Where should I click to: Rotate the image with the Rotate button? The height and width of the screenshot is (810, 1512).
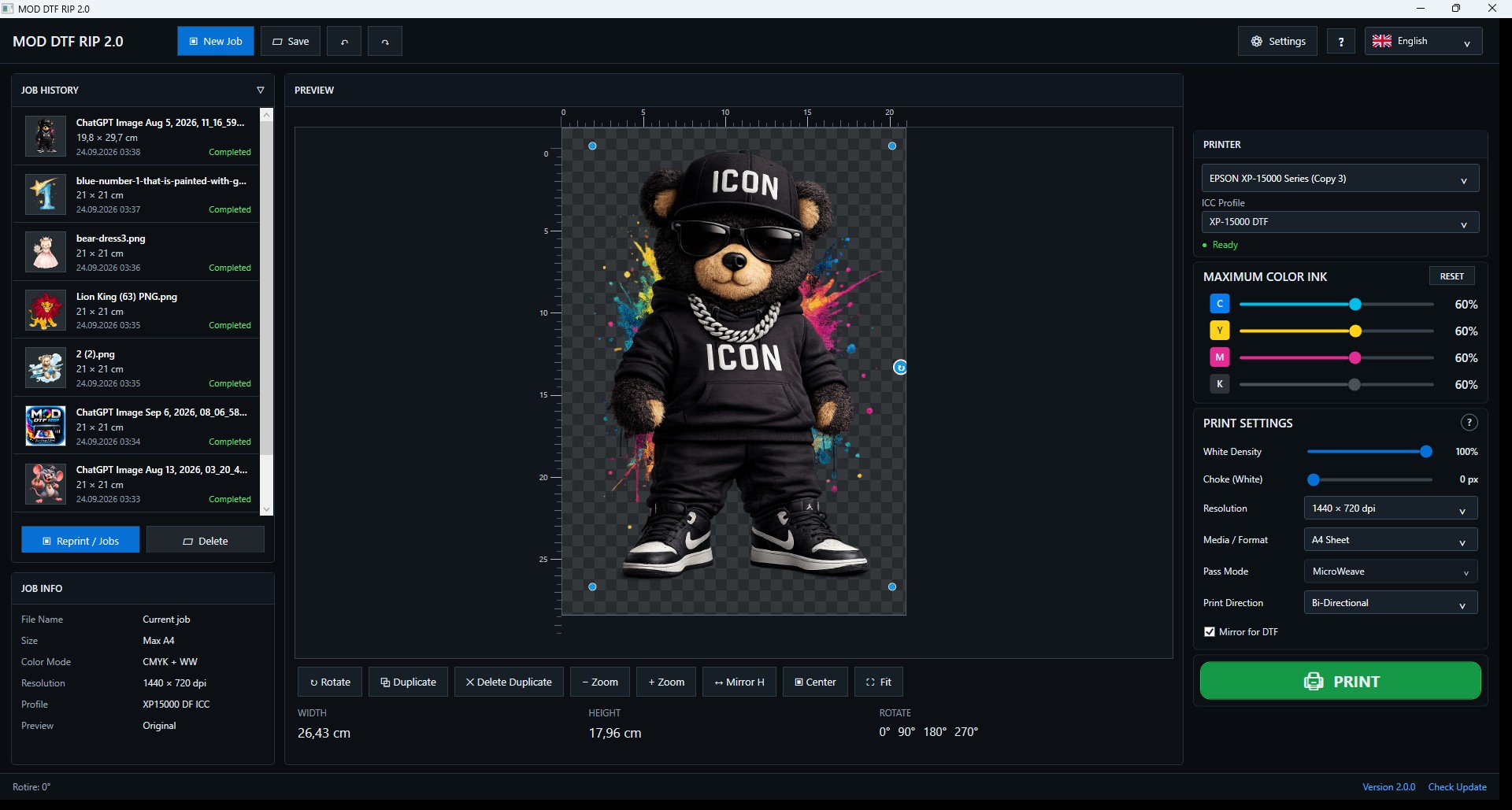pyautogui.click(x=330, y=682)
